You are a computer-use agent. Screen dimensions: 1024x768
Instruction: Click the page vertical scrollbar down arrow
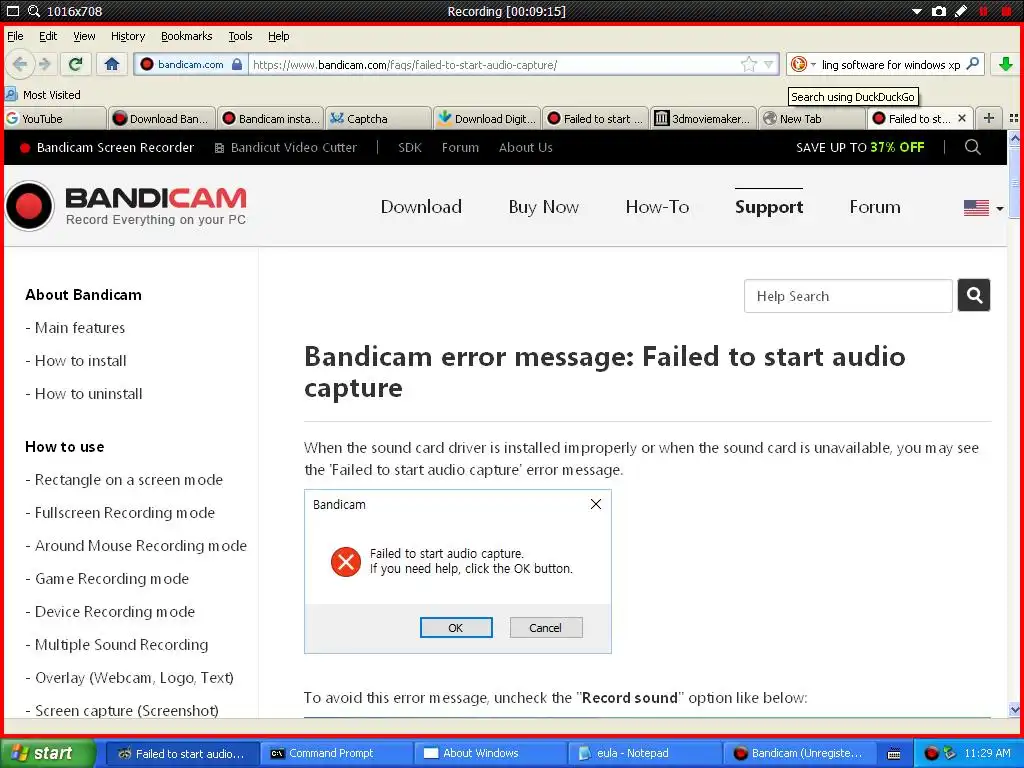(1014, 709)
